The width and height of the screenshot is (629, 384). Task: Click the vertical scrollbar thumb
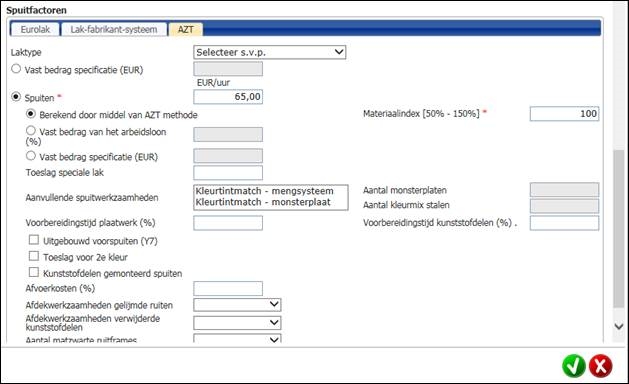[619, 229]
